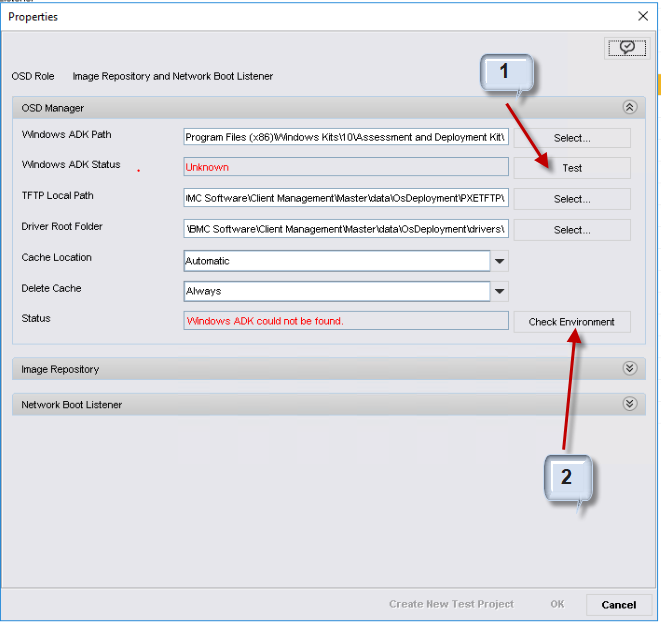
Task: Click the Driver Root Folder text field
Action: tap(346, 230)
